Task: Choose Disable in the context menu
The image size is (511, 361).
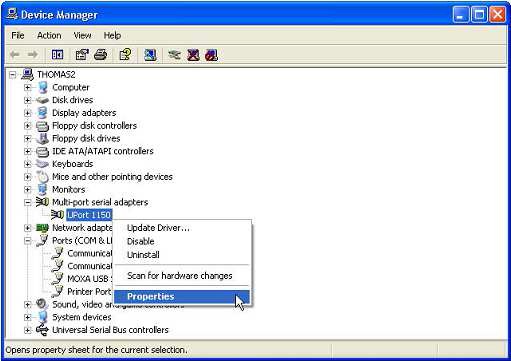Action: [x=182, y=241]
